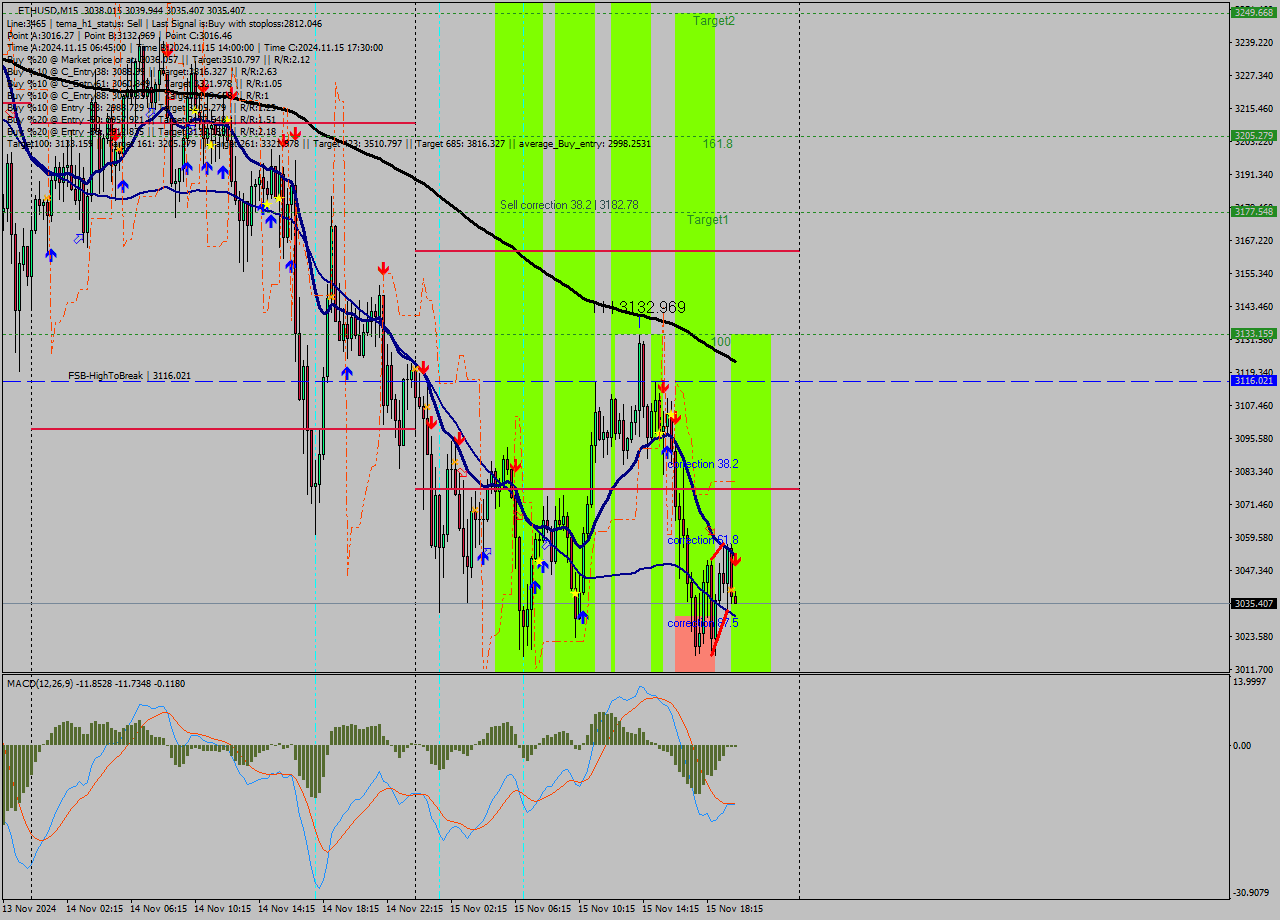Image resolution: width=1280 pixels, height=920 pixels.
Task: Click the 3107.460 price axis value
Action: [1254, 405]
